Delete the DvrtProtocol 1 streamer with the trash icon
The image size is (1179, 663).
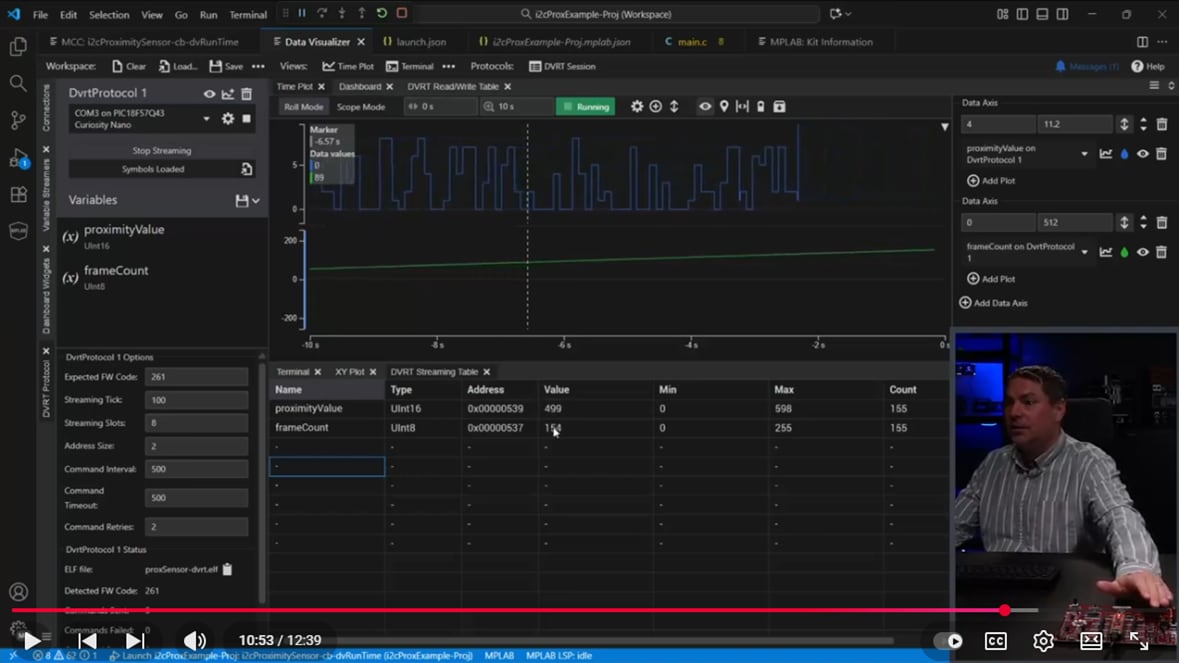point(246,94)
